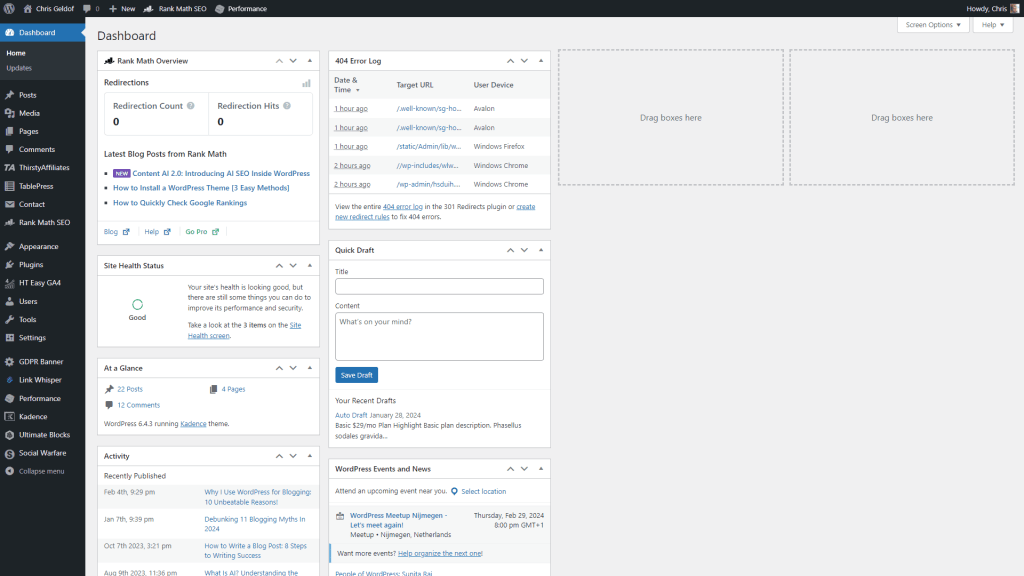
Task: Open Auto Draft recent draft
Action: pyautogui.click(x=351, y=415)
